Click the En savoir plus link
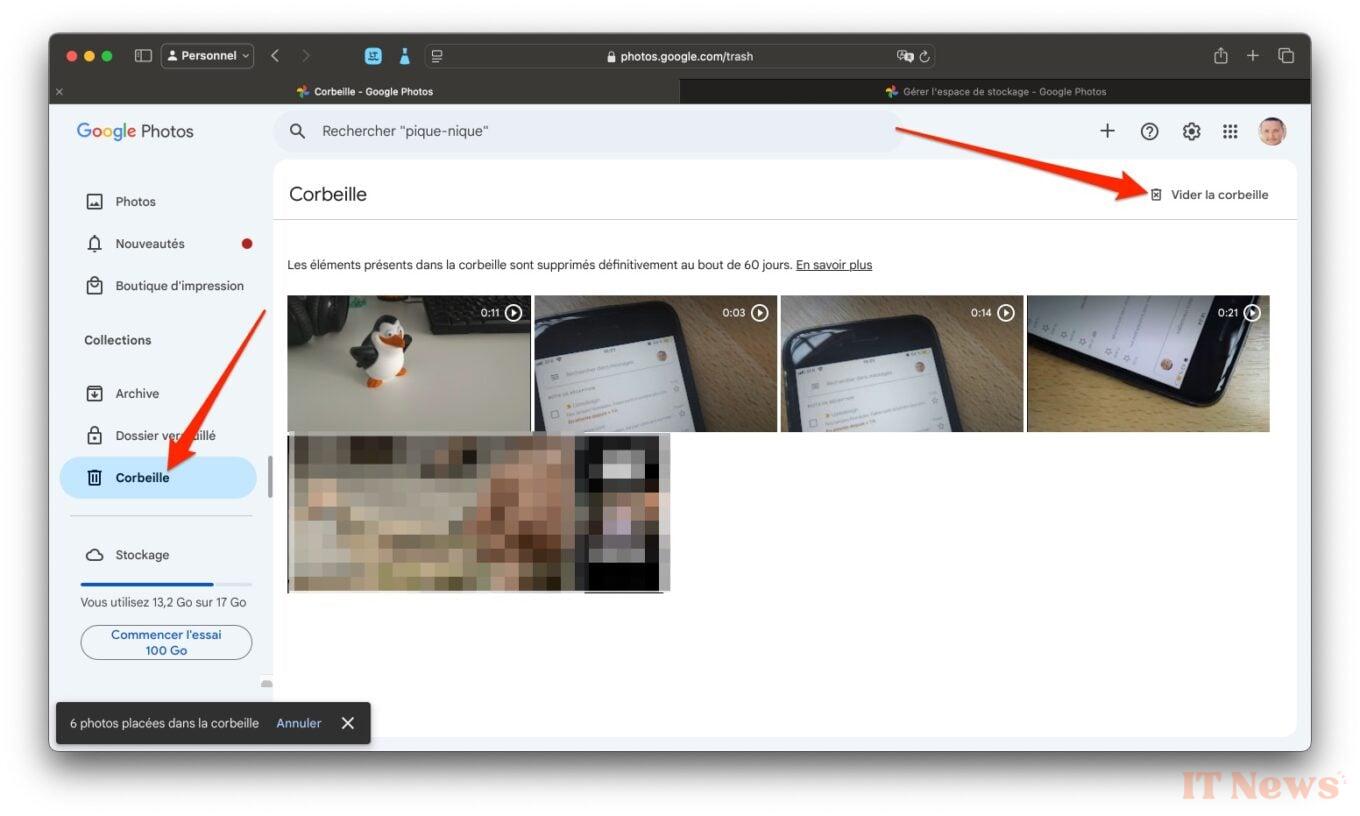This screenshot has height=816, width=1360. click(833, 265)
